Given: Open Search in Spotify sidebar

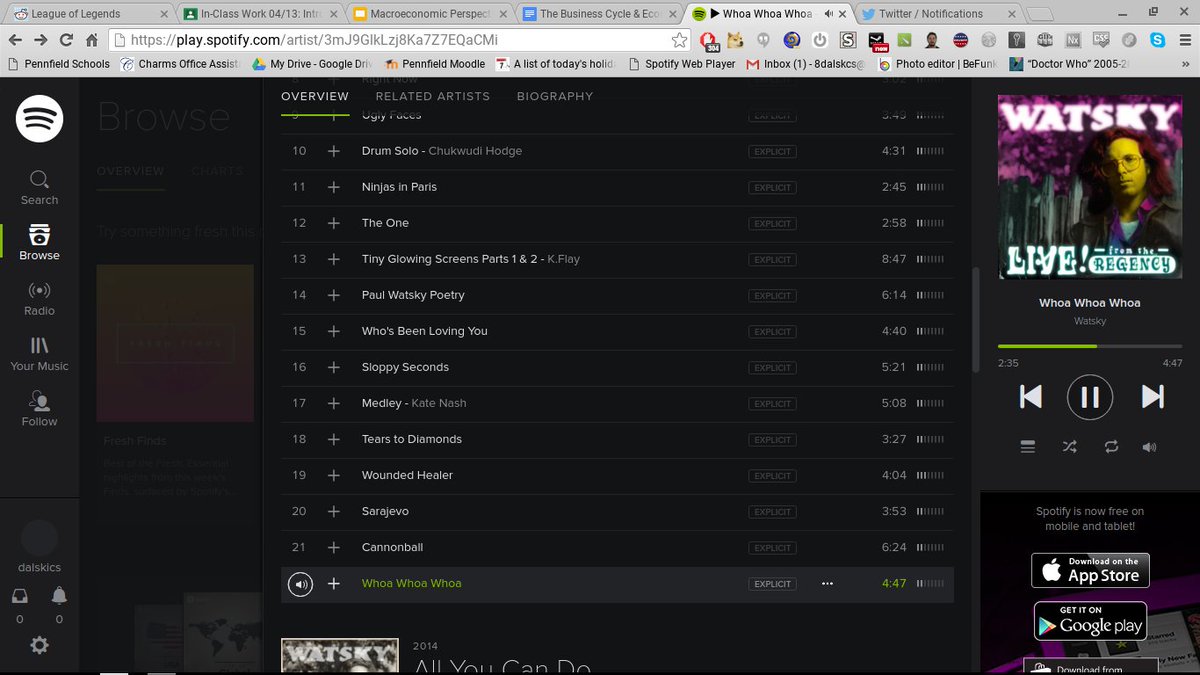Looking at the screenshot, I should tap(39, 187).
